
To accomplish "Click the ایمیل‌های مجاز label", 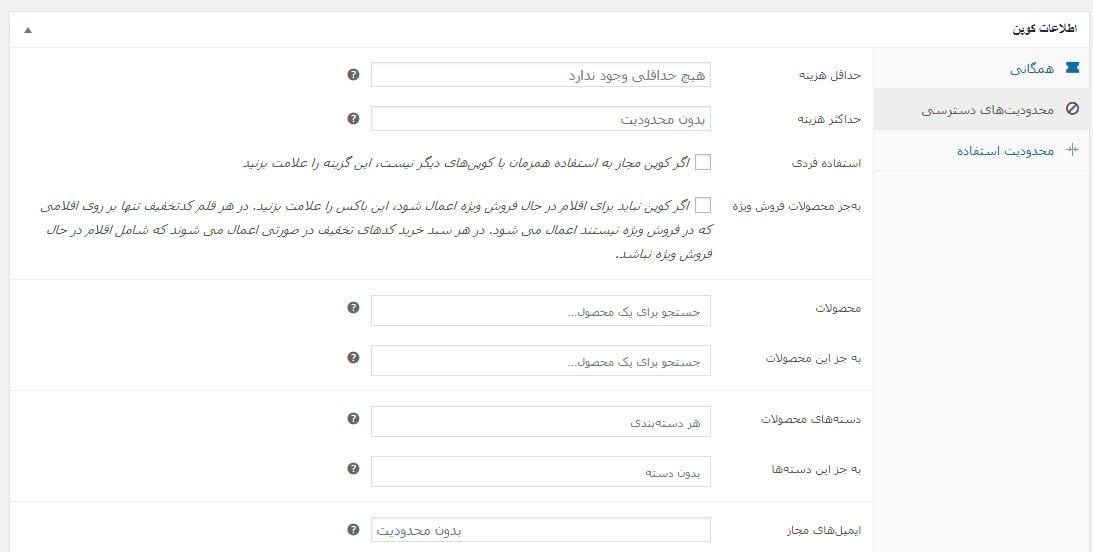I will tap(823, 530).
